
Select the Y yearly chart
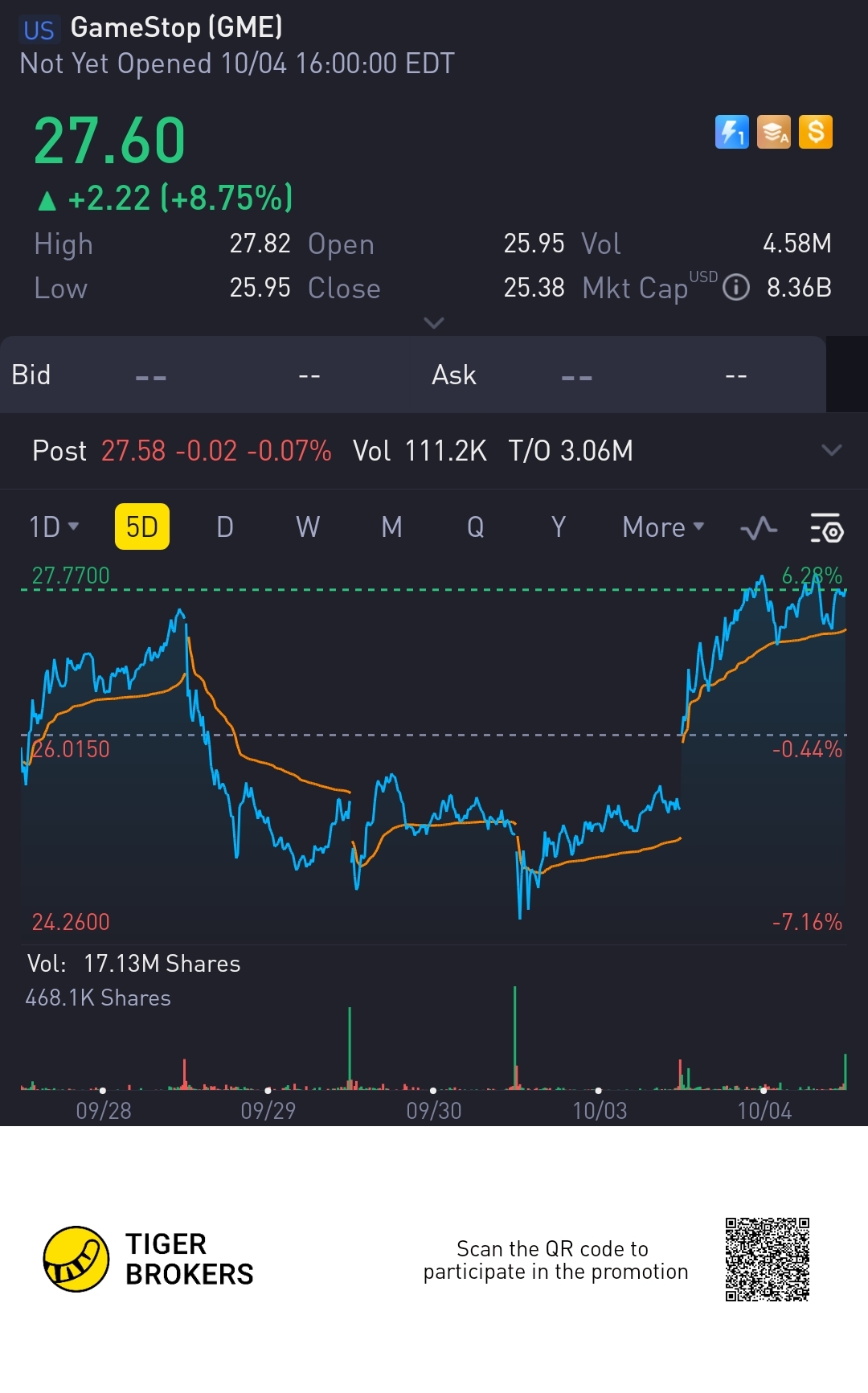(x=559, y=527)
